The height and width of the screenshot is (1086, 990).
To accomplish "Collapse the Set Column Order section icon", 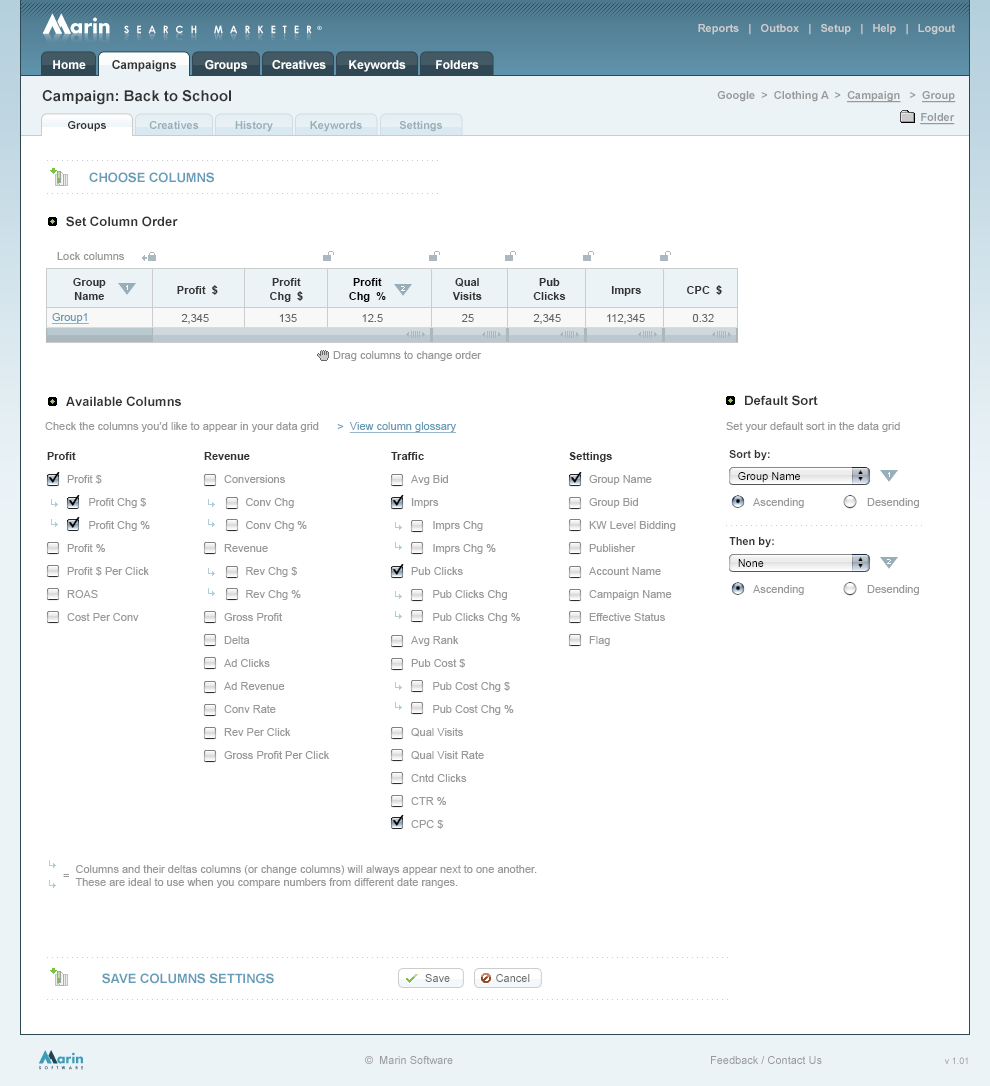I will 53,221.
